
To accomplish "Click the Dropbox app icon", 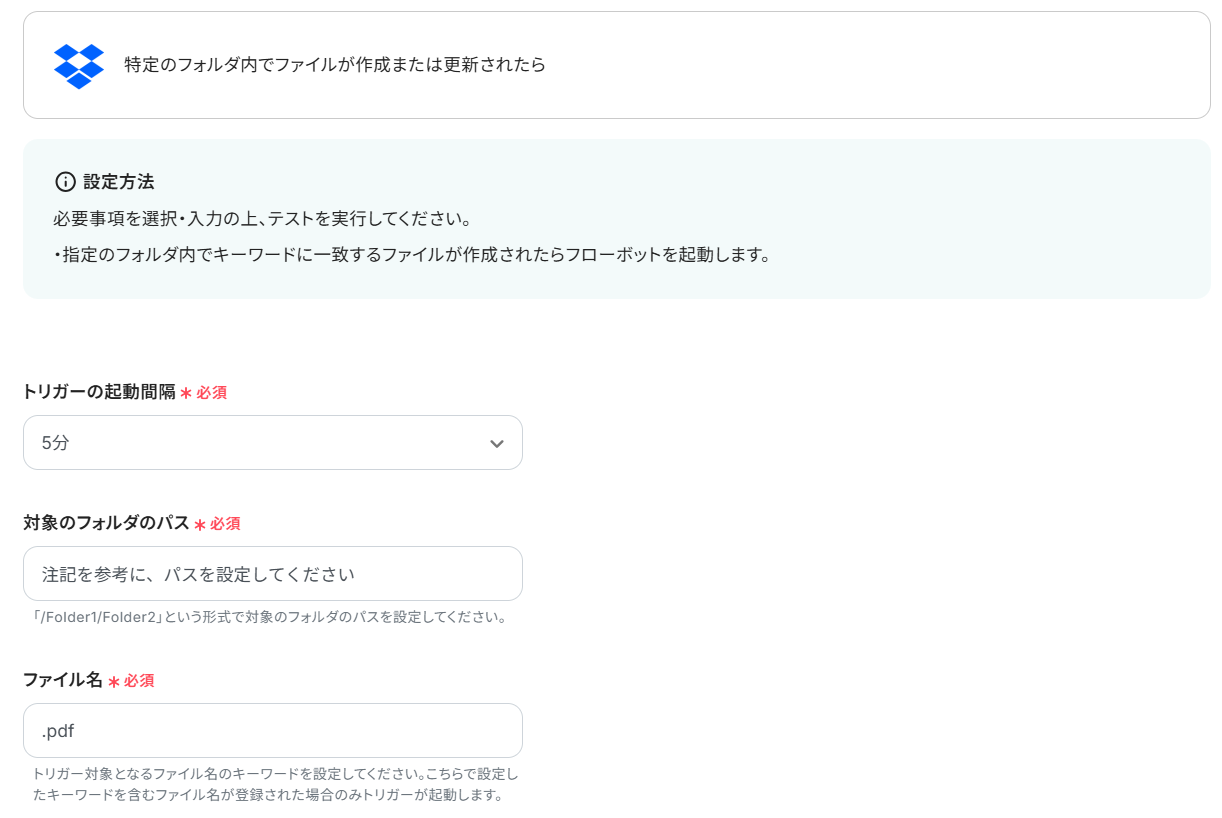I will click(80, 64).
